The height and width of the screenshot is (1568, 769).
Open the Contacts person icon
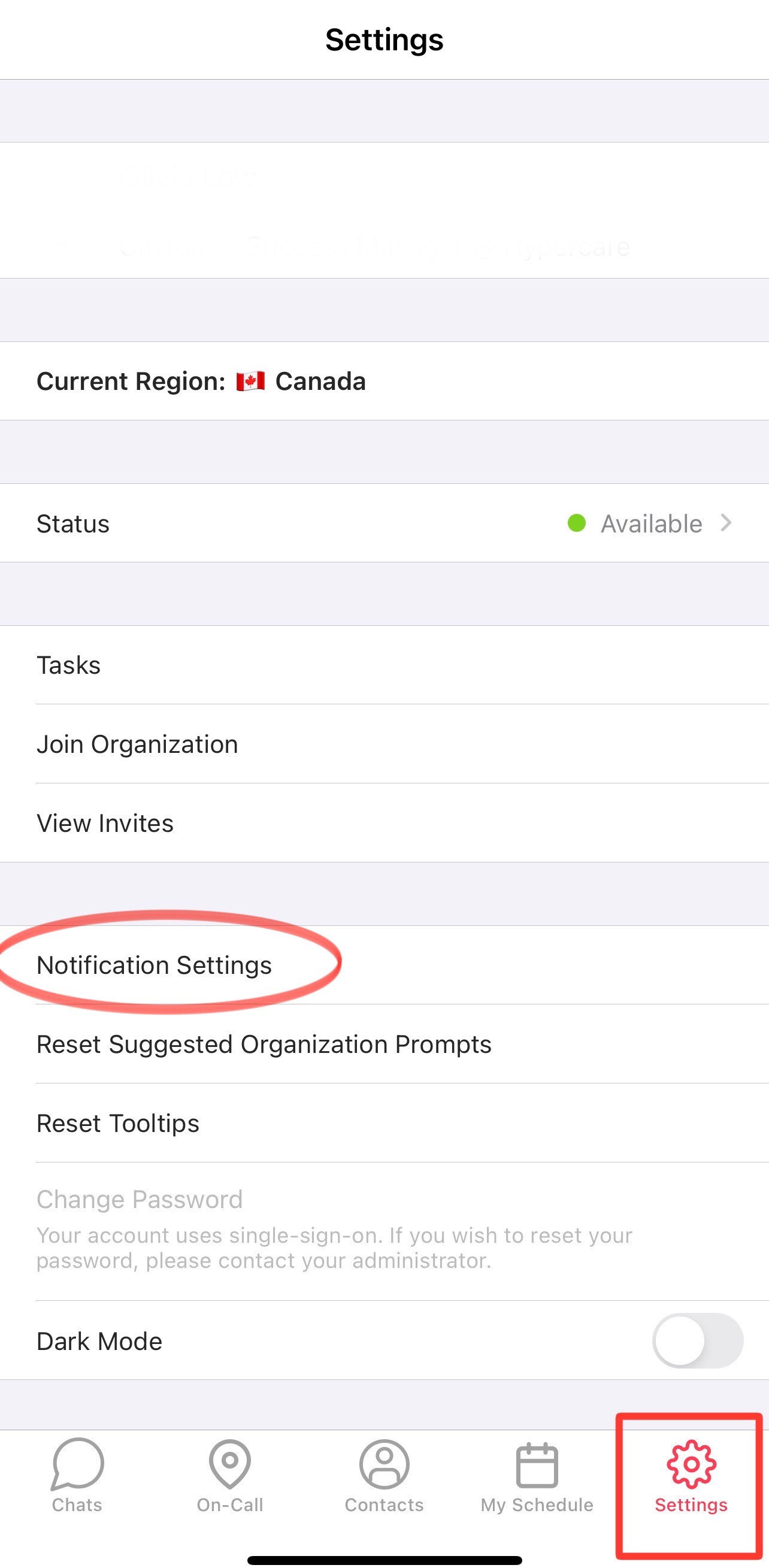[x=384, y=1464]
